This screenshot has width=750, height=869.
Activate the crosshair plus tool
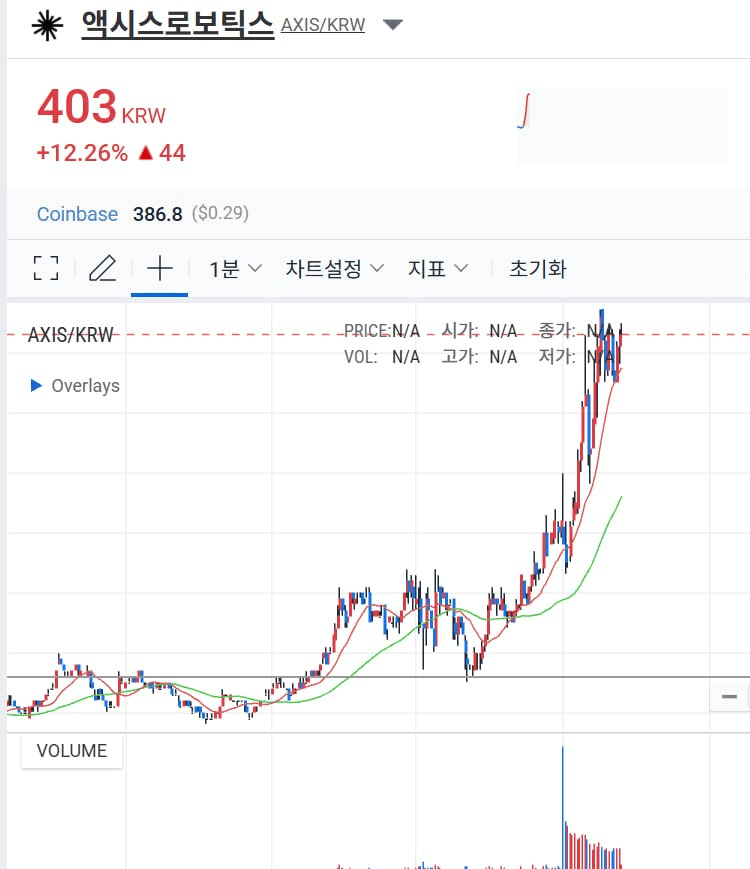(160, 268)
